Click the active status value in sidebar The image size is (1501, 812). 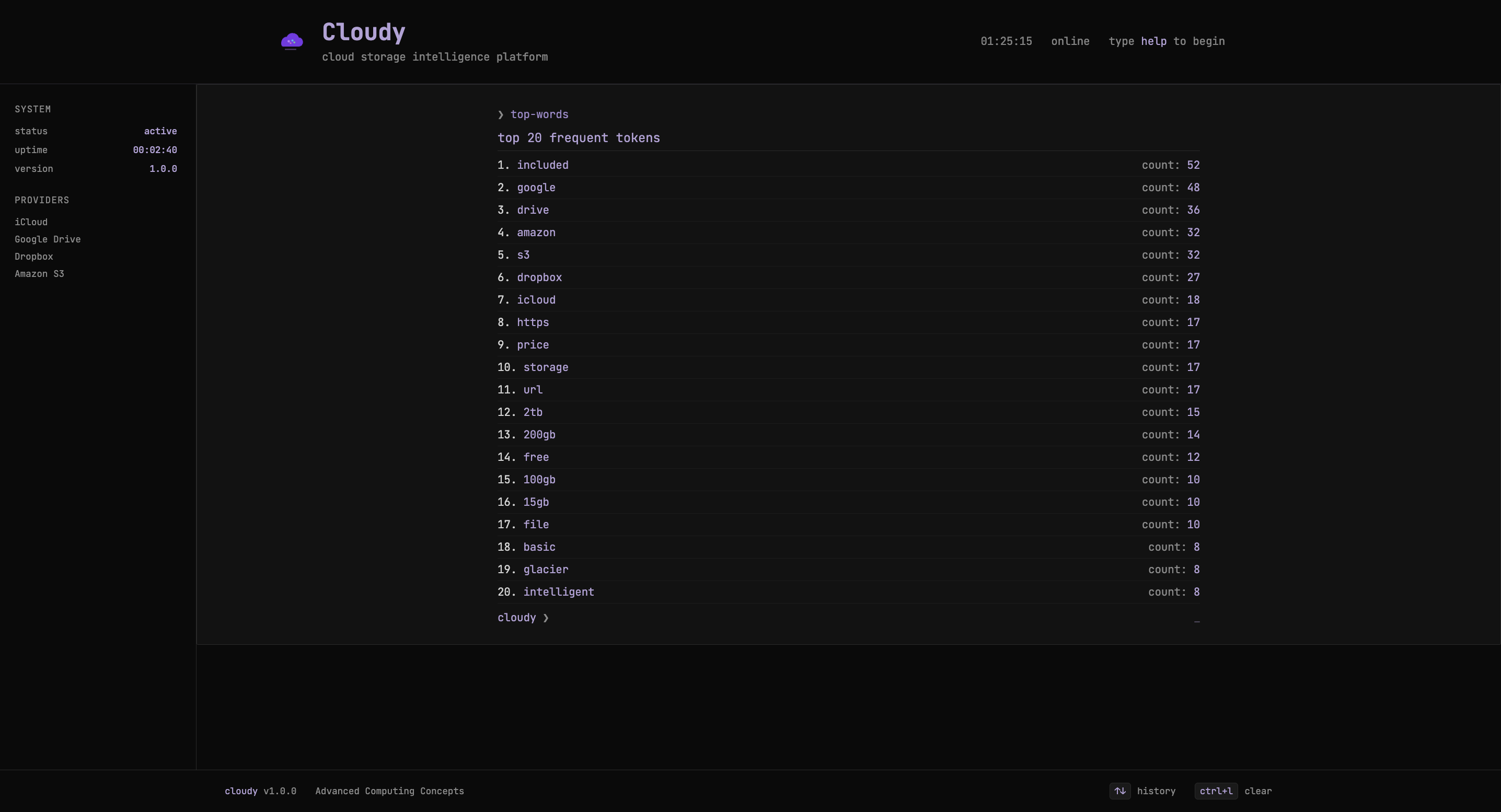160,131
